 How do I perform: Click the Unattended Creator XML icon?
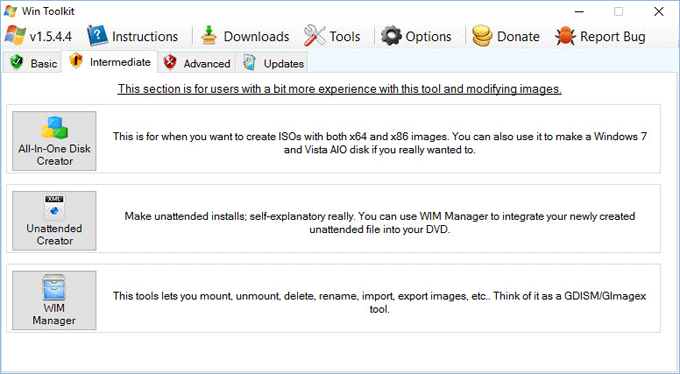click(55, 208)
